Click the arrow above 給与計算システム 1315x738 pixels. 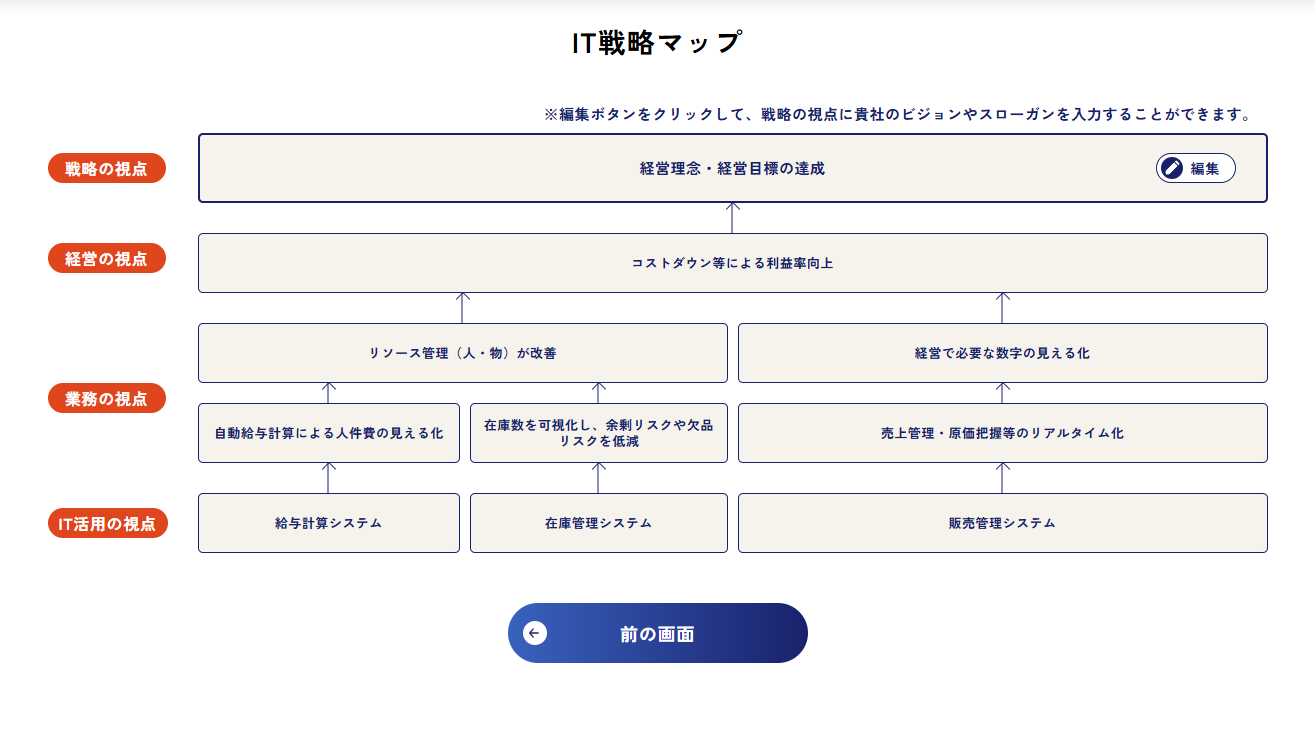pyautogui.click(x=329, y=477)
